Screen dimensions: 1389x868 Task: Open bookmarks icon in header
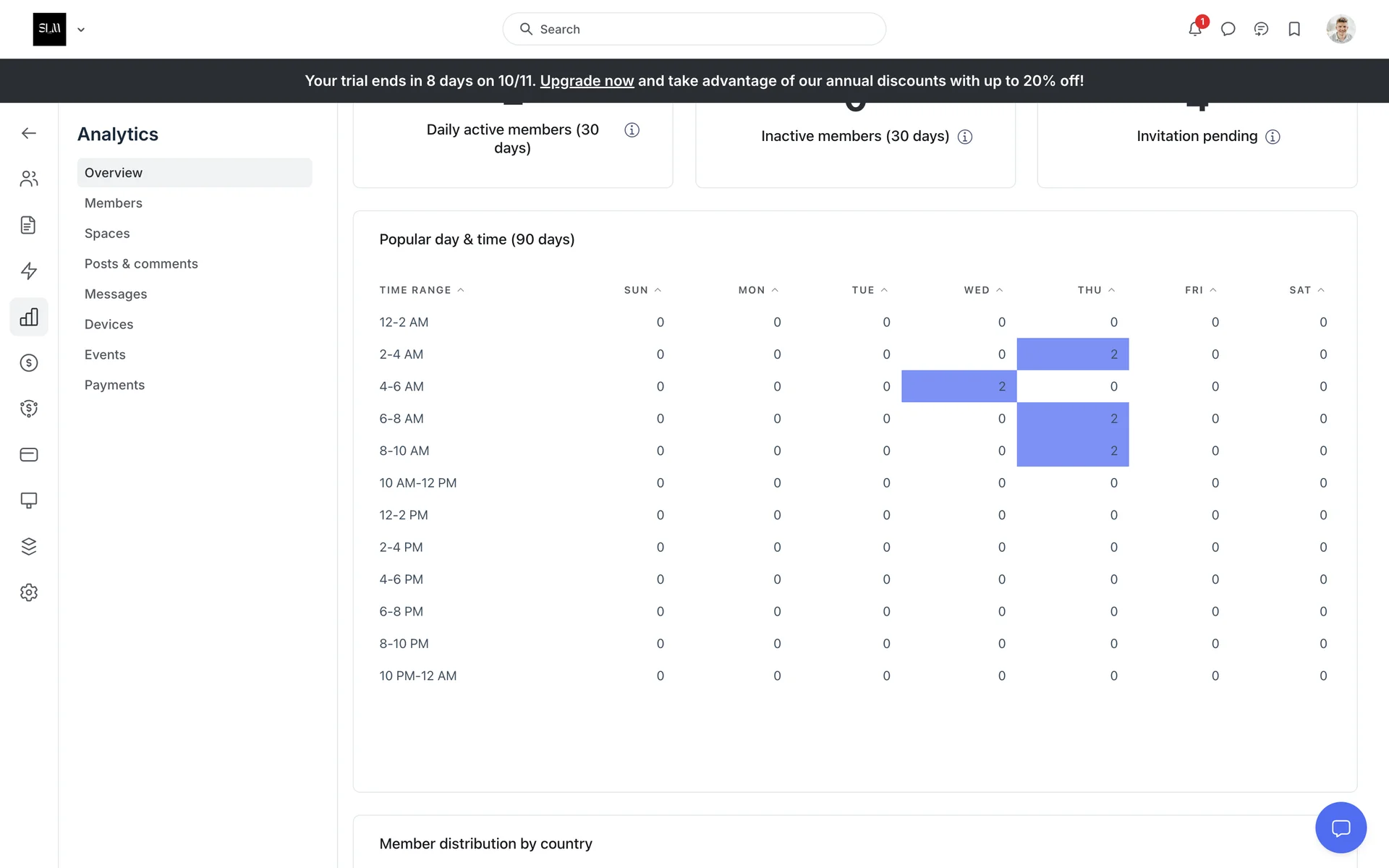tap(1294, 29)
